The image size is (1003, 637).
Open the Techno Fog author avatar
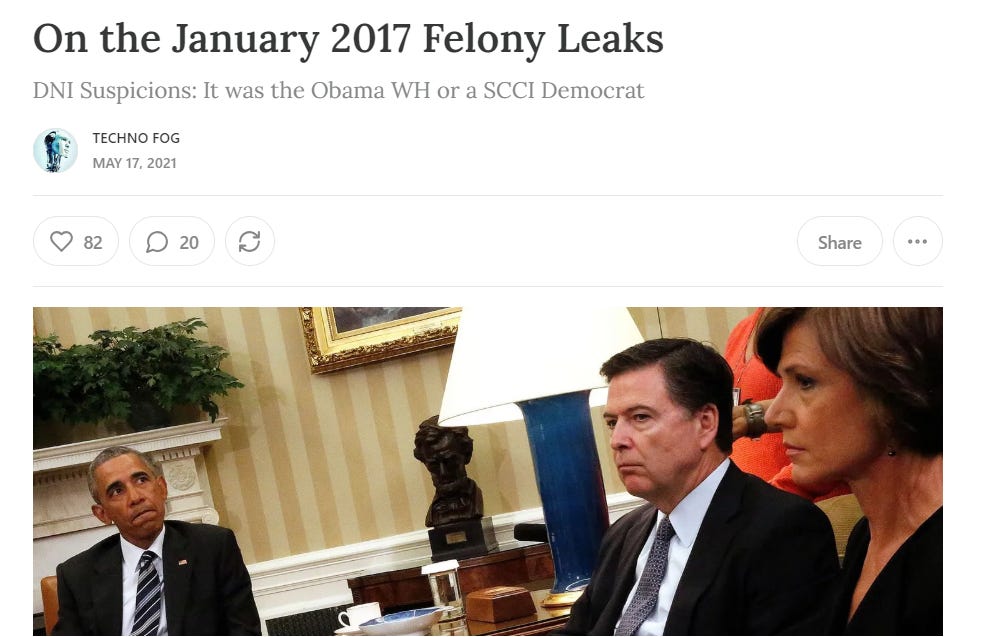(x=56, y=150)
